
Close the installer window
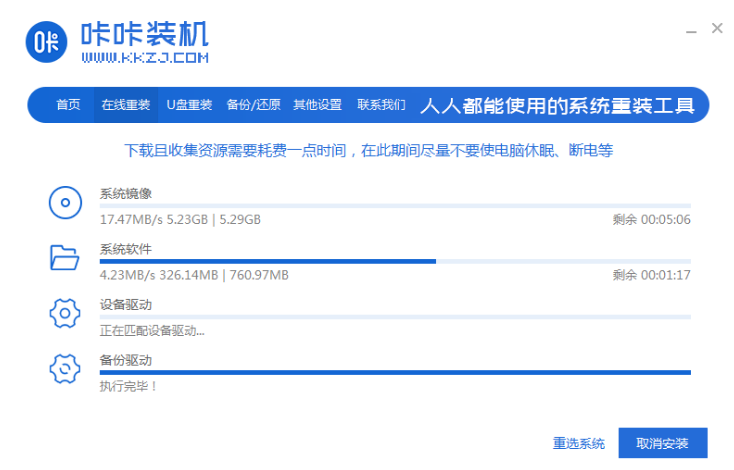click(x=716, y=29)
